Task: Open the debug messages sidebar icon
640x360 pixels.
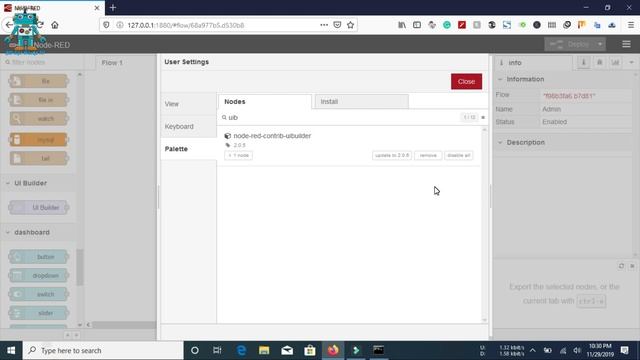Action: click(600, 62)
